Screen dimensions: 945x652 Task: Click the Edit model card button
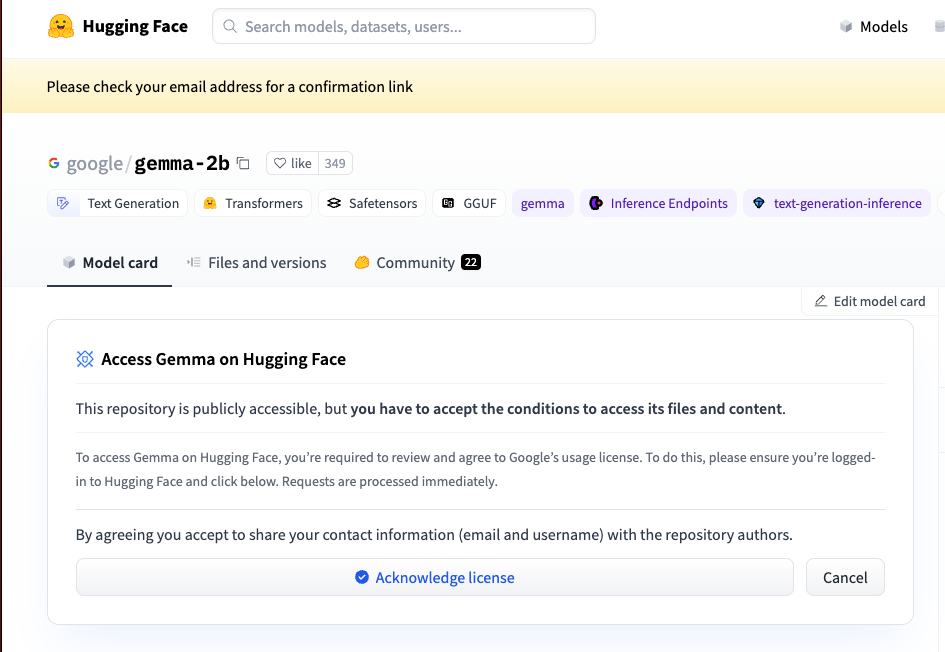coord(870,301)
